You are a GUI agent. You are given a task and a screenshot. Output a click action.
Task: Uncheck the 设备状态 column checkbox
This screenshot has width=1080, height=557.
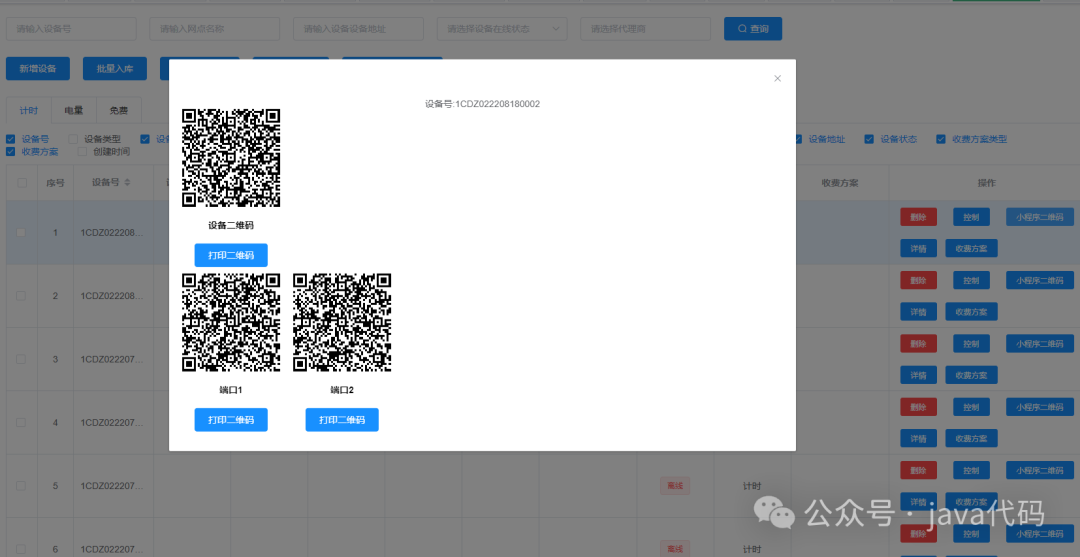coord(869,139)
